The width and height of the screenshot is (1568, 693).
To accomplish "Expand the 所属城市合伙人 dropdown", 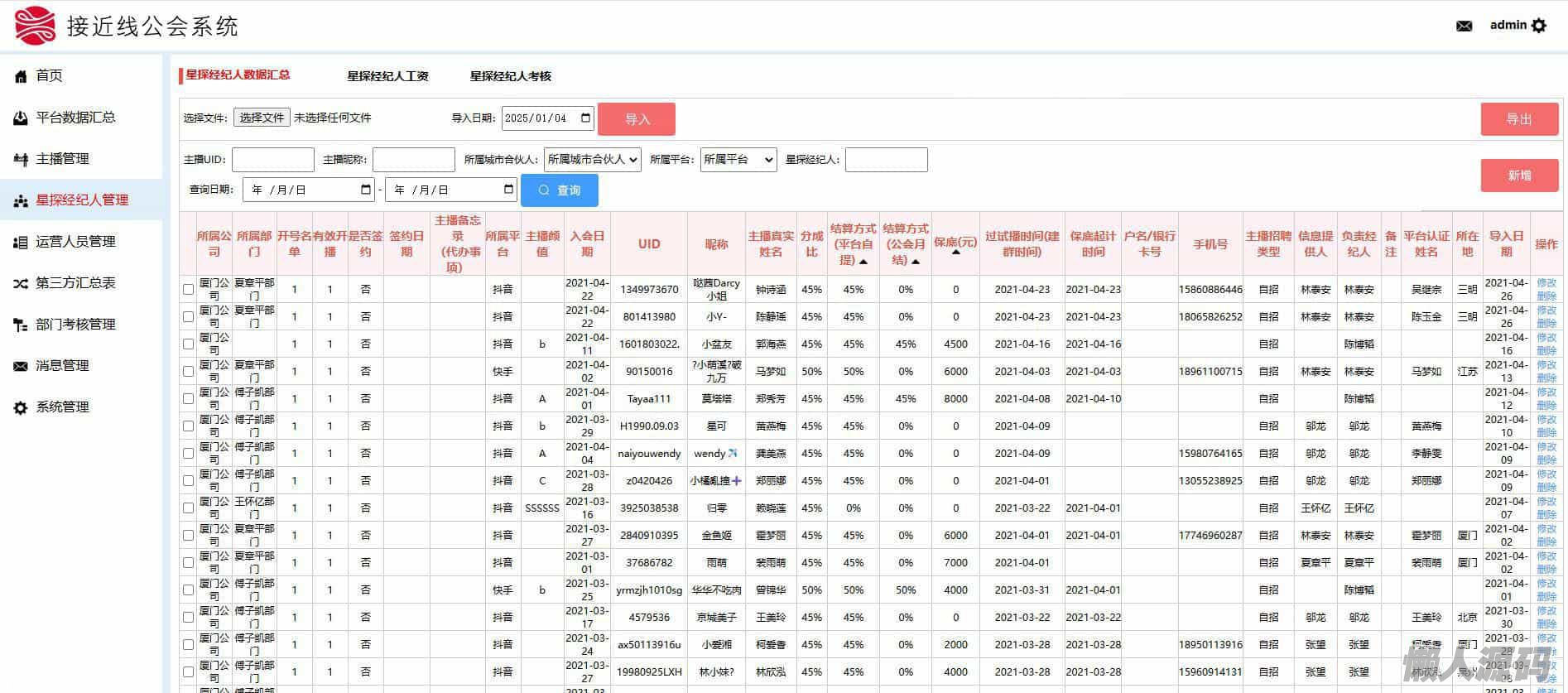I will click(592, 160).
